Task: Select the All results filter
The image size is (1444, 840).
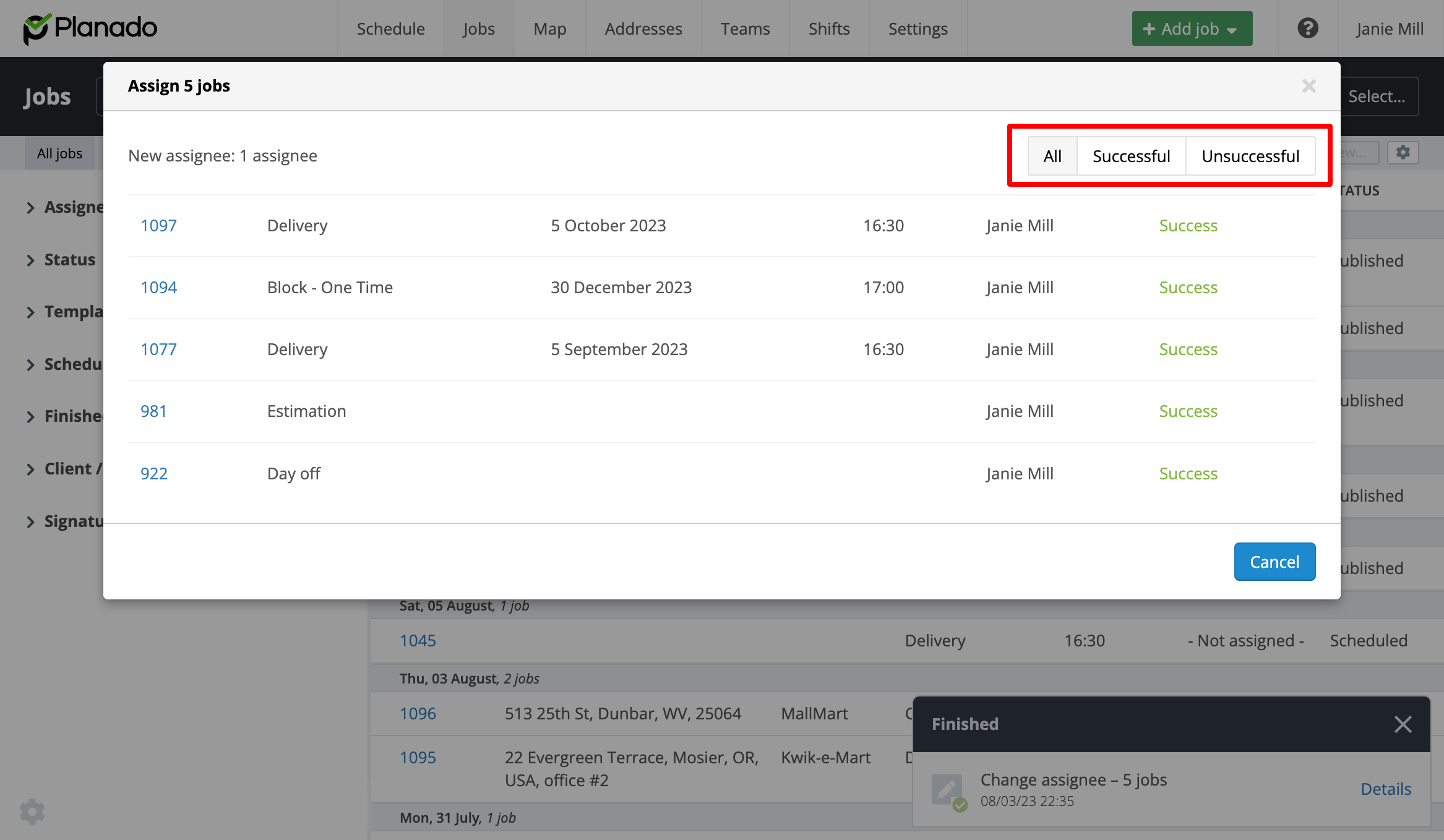Action: click(1052, 156)
